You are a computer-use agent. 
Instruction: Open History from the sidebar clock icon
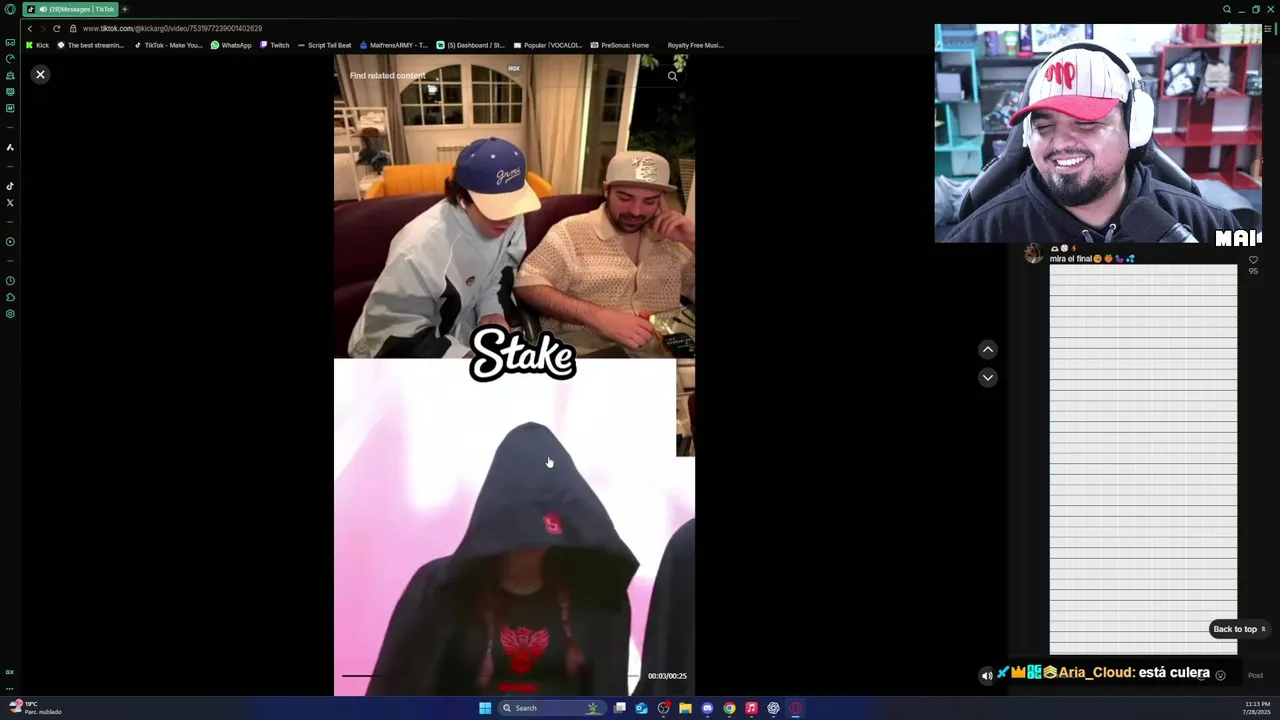pos(10,281)
